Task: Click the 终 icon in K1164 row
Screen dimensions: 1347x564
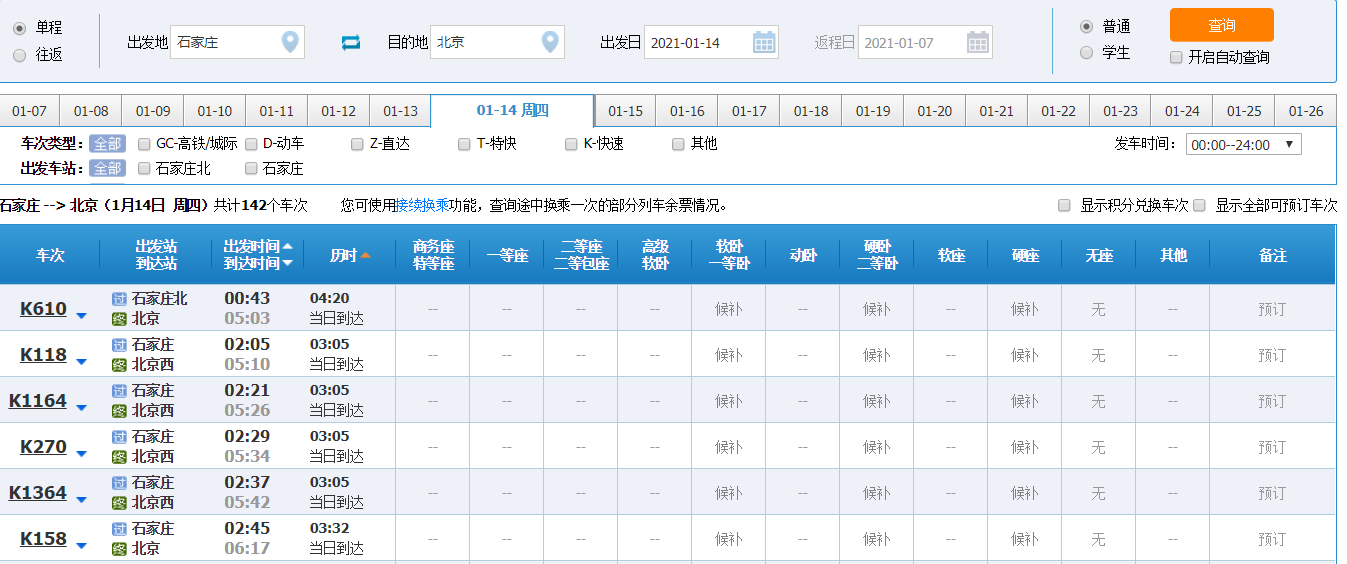Action: point(119,411)
